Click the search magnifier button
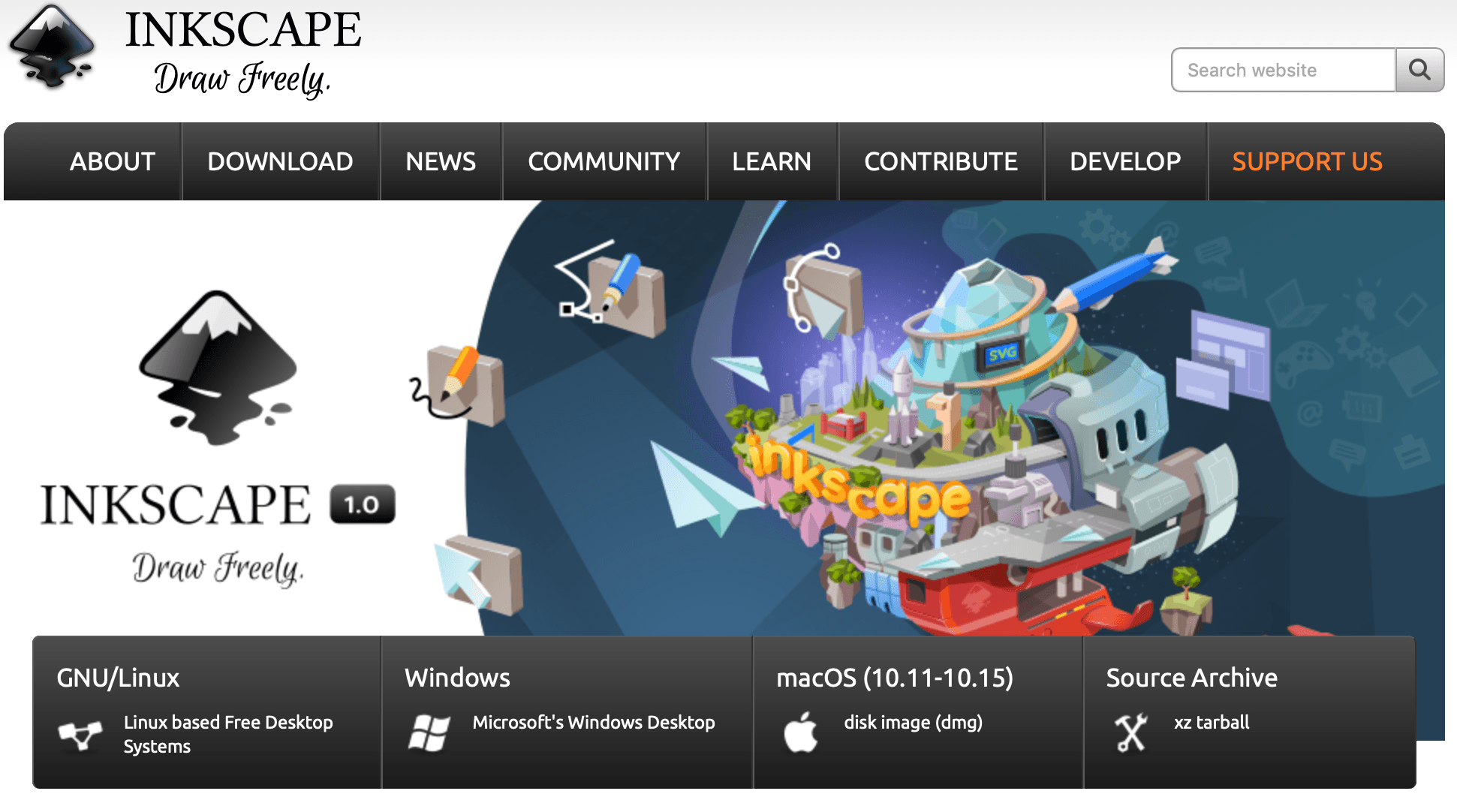 pyautogui.click(x=1419, y=70)
